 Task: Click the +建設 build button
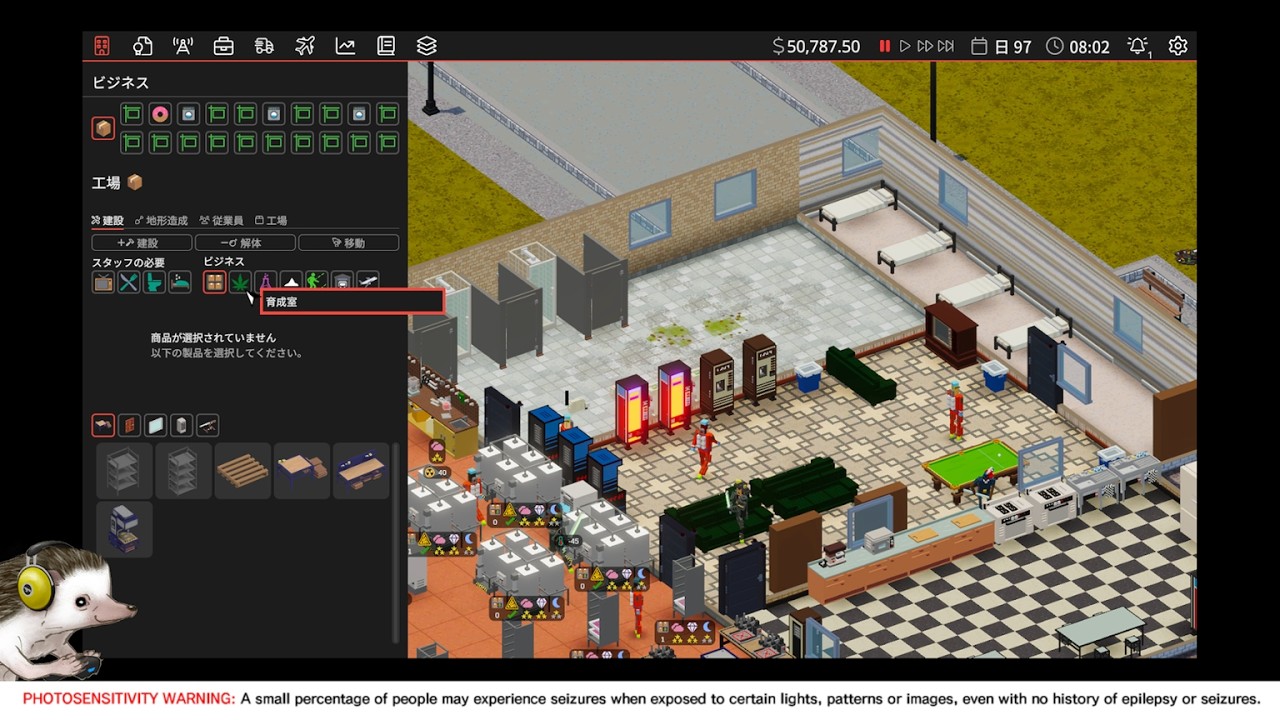coord(142,243)
